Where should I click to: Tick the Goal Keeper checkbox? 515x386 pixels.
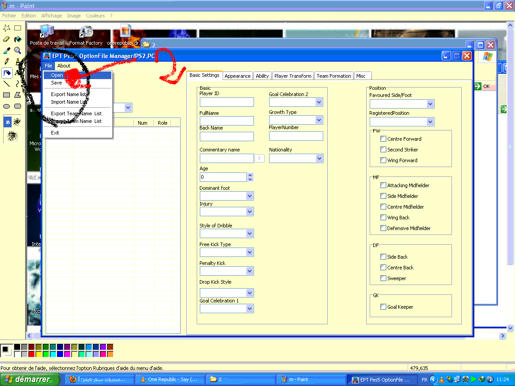click(383, 307)
